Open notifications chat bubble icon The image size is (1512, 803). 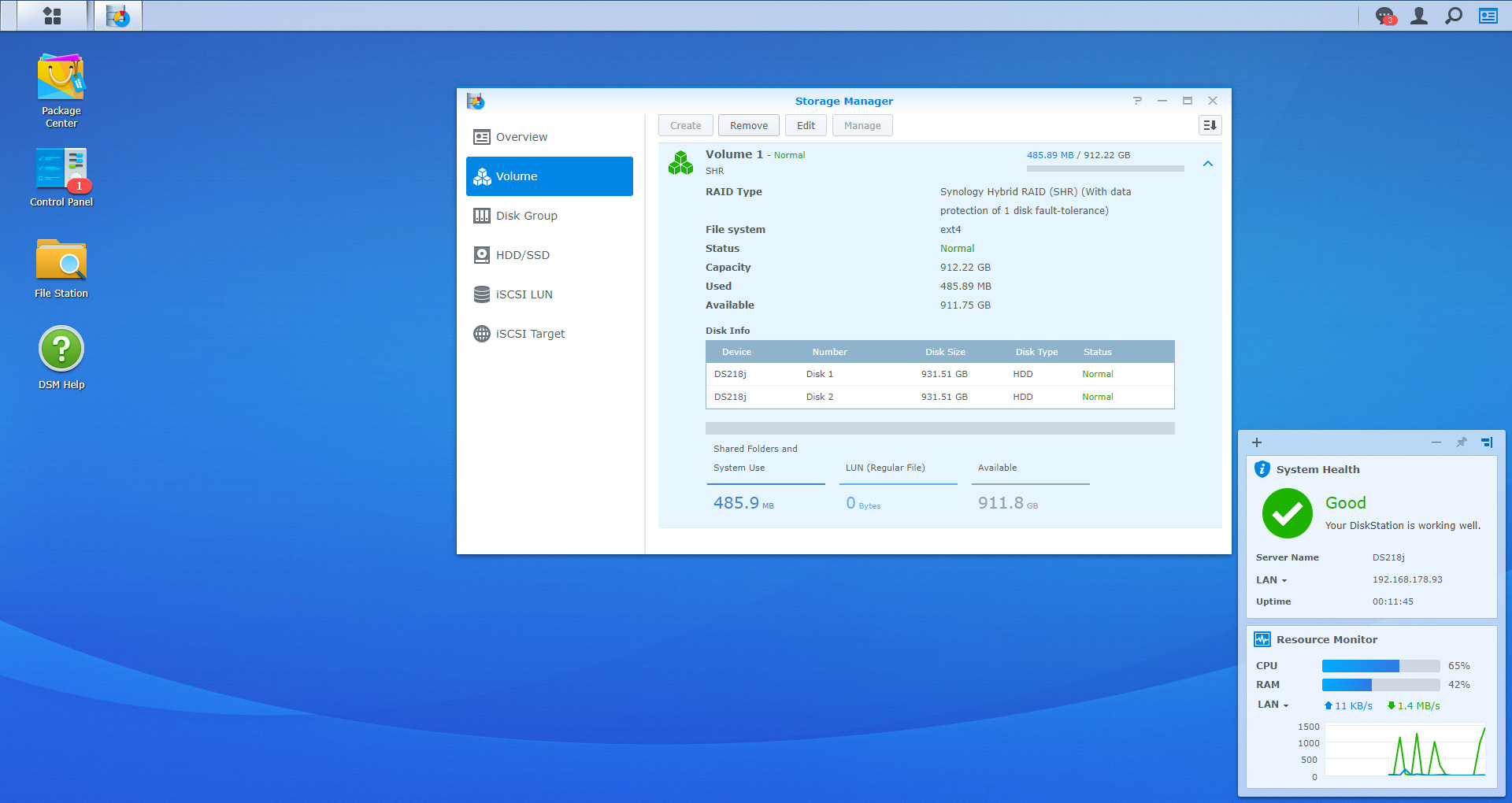pyautogui.click(x=1384, y=16)
